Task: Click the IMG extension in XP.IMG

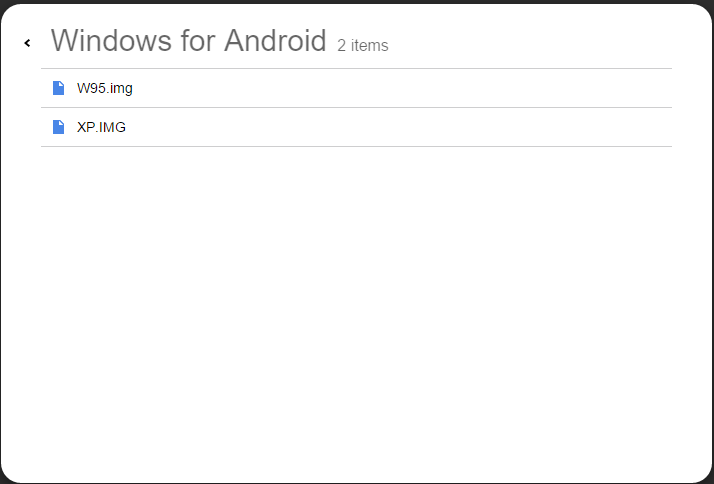Action: click(x=112, y=127)
